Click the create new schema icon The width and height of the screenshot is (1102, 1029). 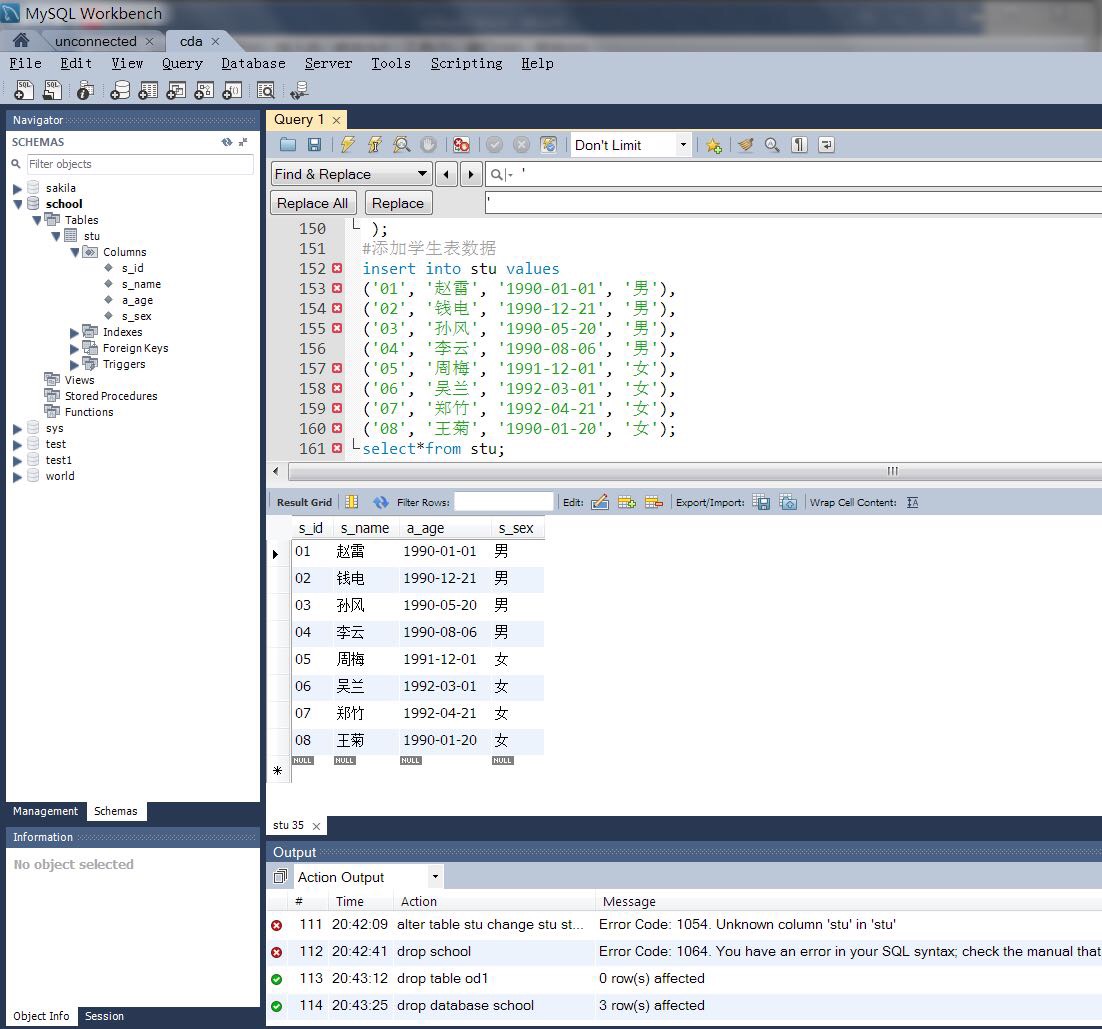click(x=120, y=91)
